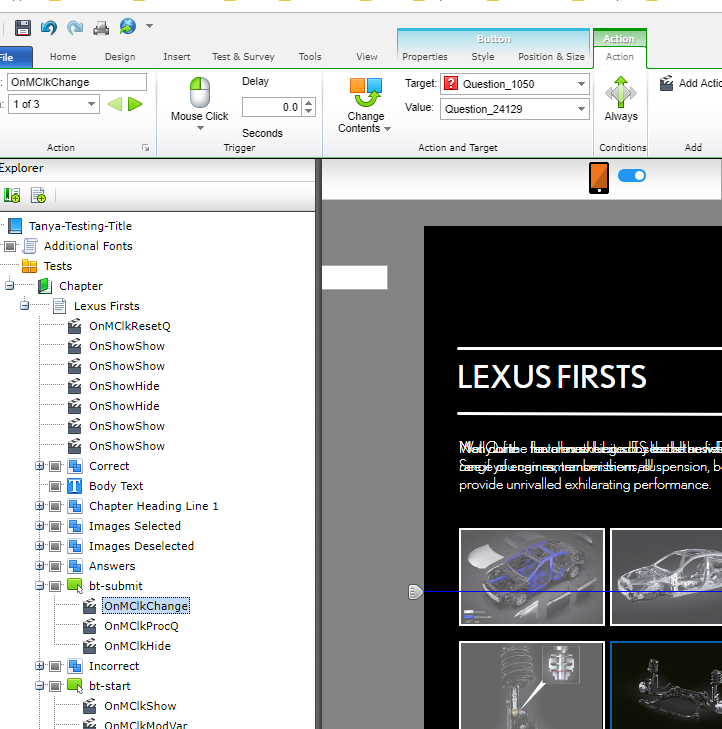Go to next action green arrow
The width and height of the screenshot is (722, 729).
click(x=135, y=104)
